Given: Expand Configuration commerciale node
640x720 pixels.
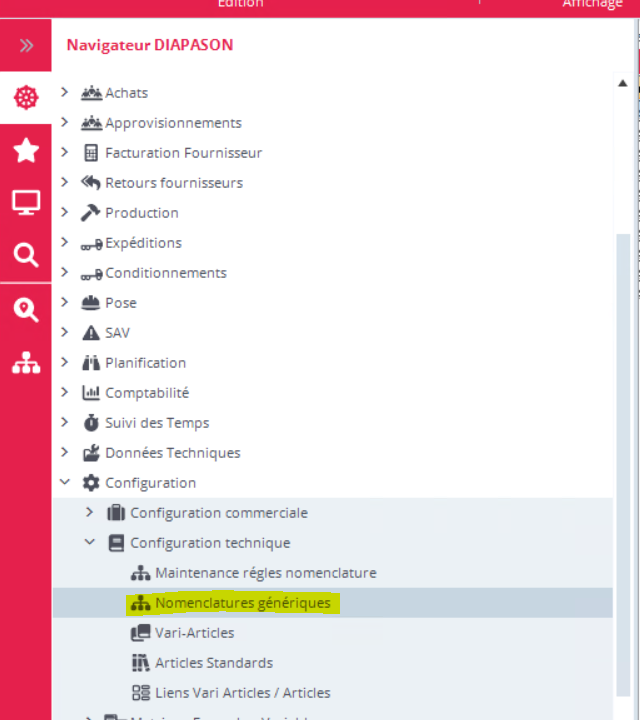Looking at the screenshot, I should click(x=90, y=512).
